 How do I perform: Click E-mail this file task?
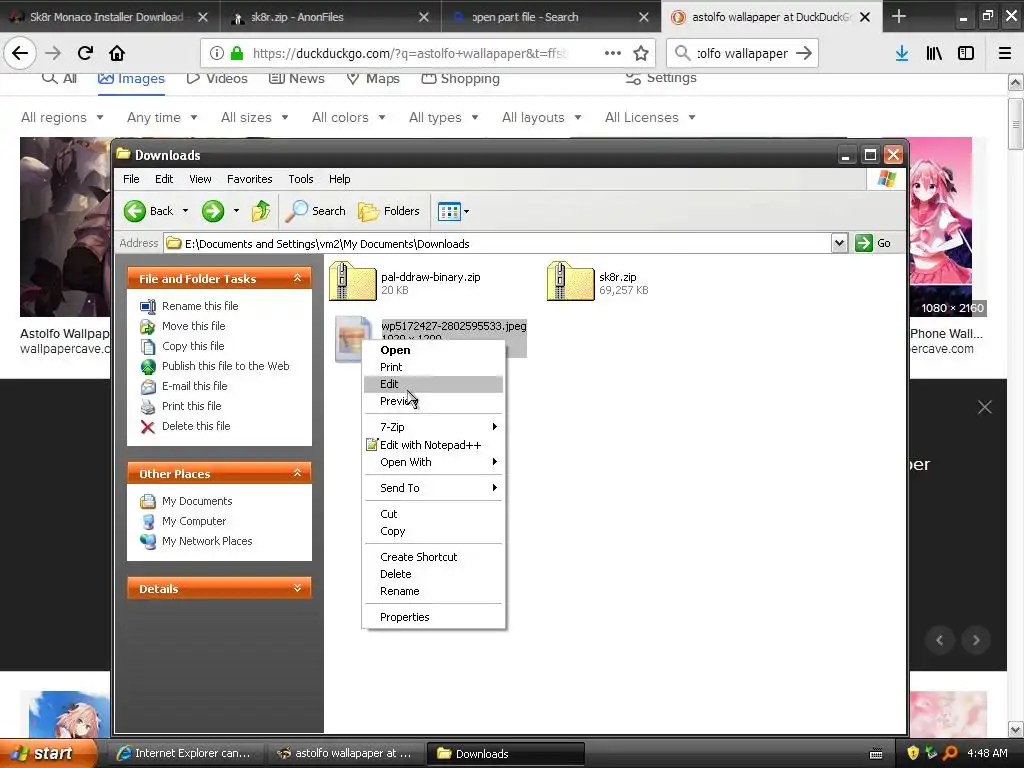195,386
